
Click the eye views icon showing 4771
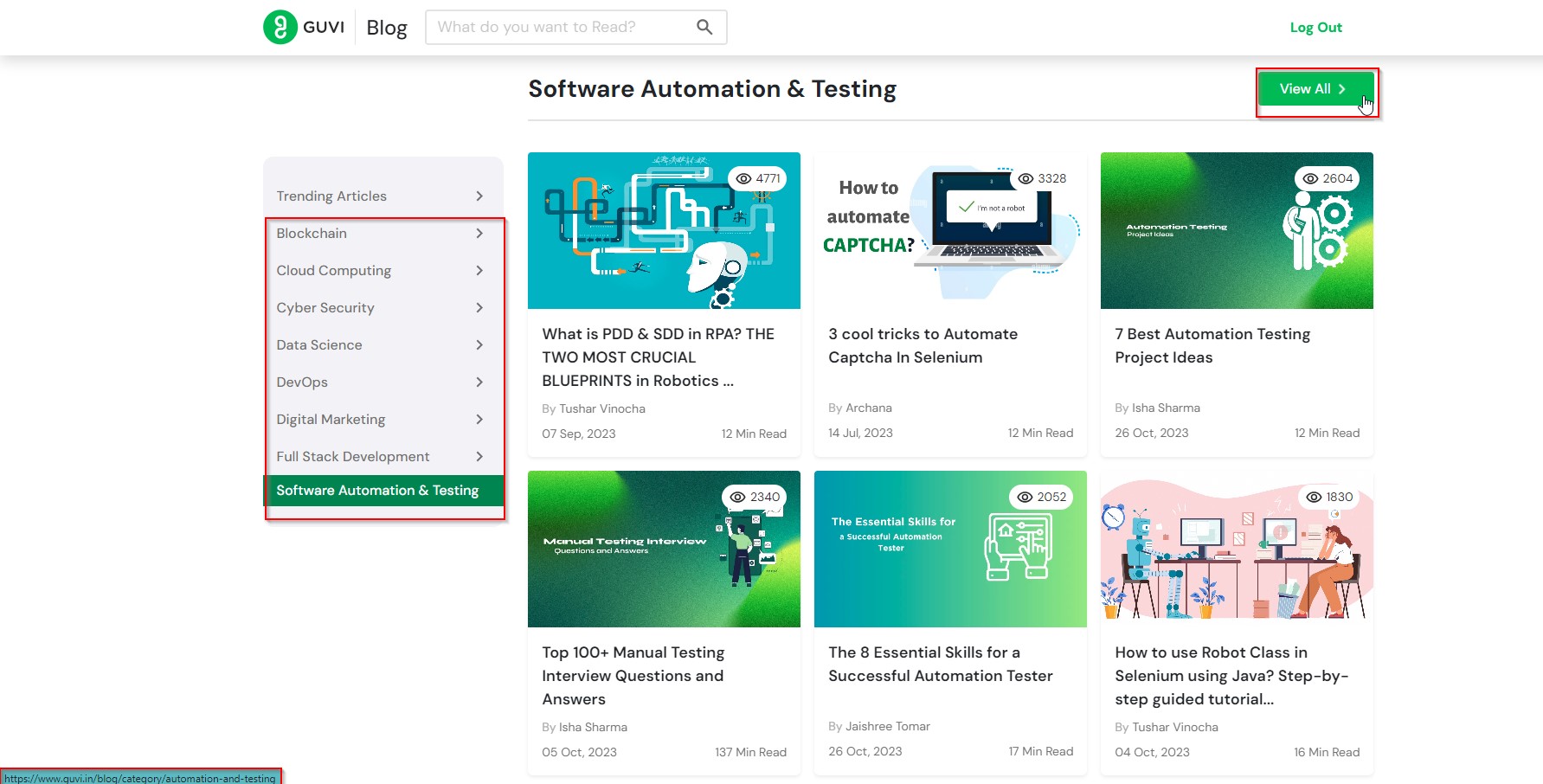[x=743, y=179]
